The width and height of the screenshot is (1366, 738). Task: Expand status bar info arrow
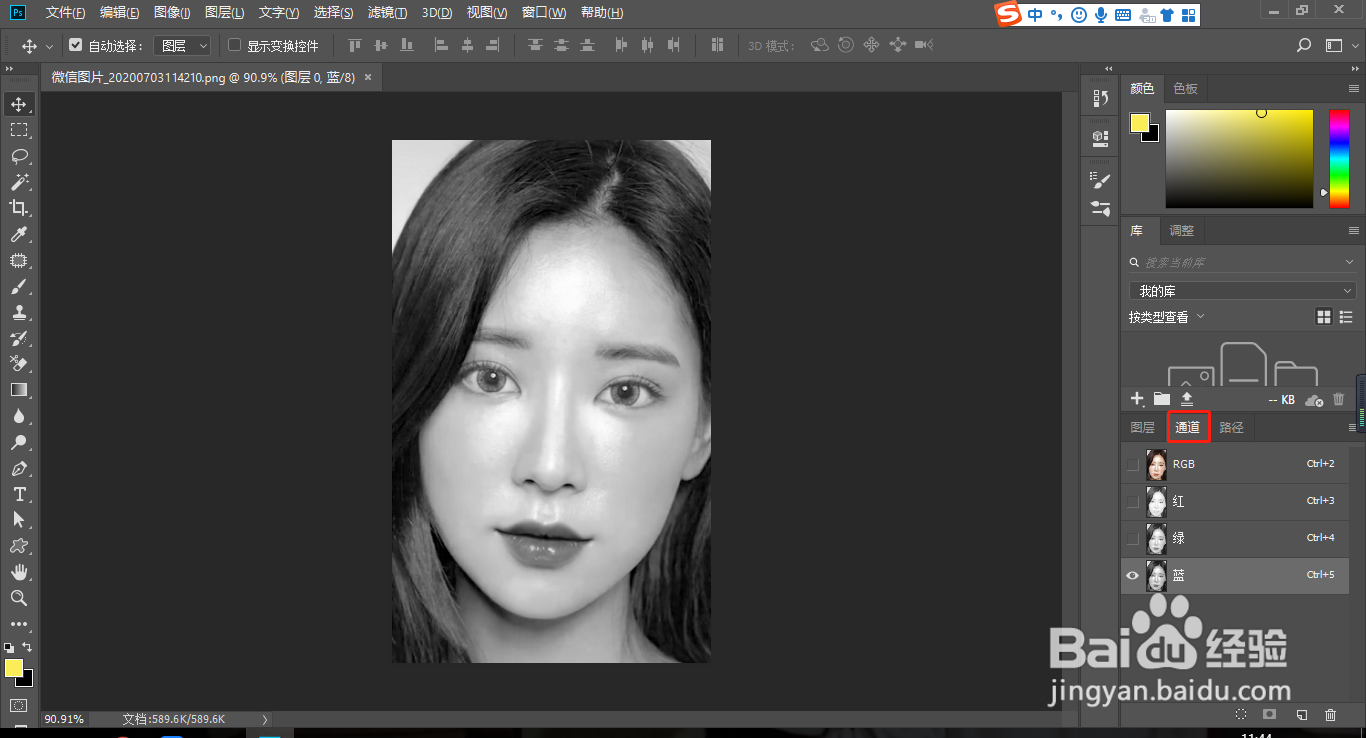(264, 719)
